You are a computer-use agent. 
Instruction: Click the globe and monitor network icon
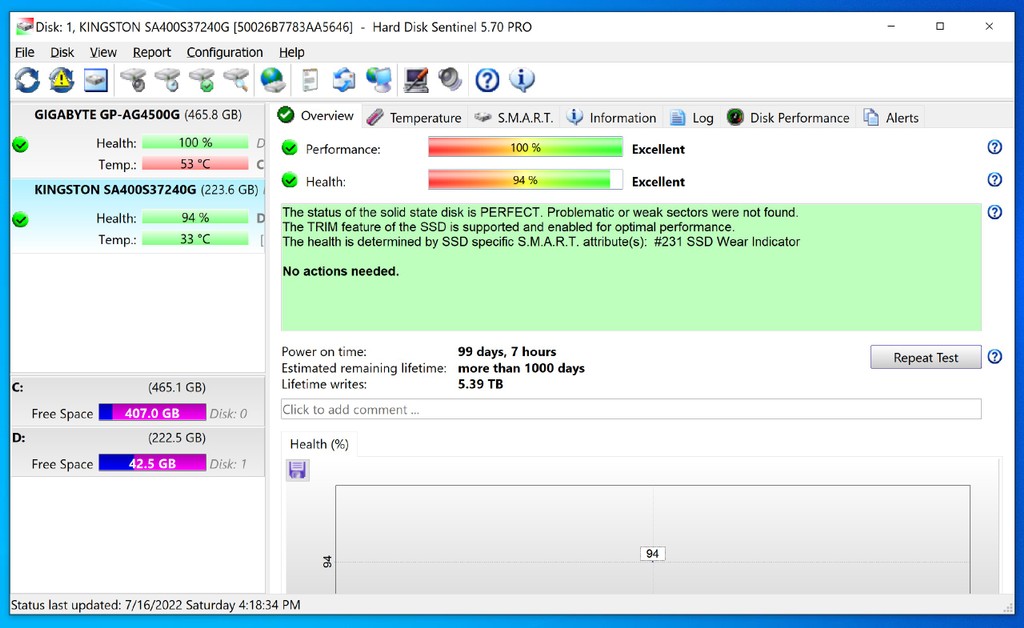pyautogui.click(x=379, y=80)
